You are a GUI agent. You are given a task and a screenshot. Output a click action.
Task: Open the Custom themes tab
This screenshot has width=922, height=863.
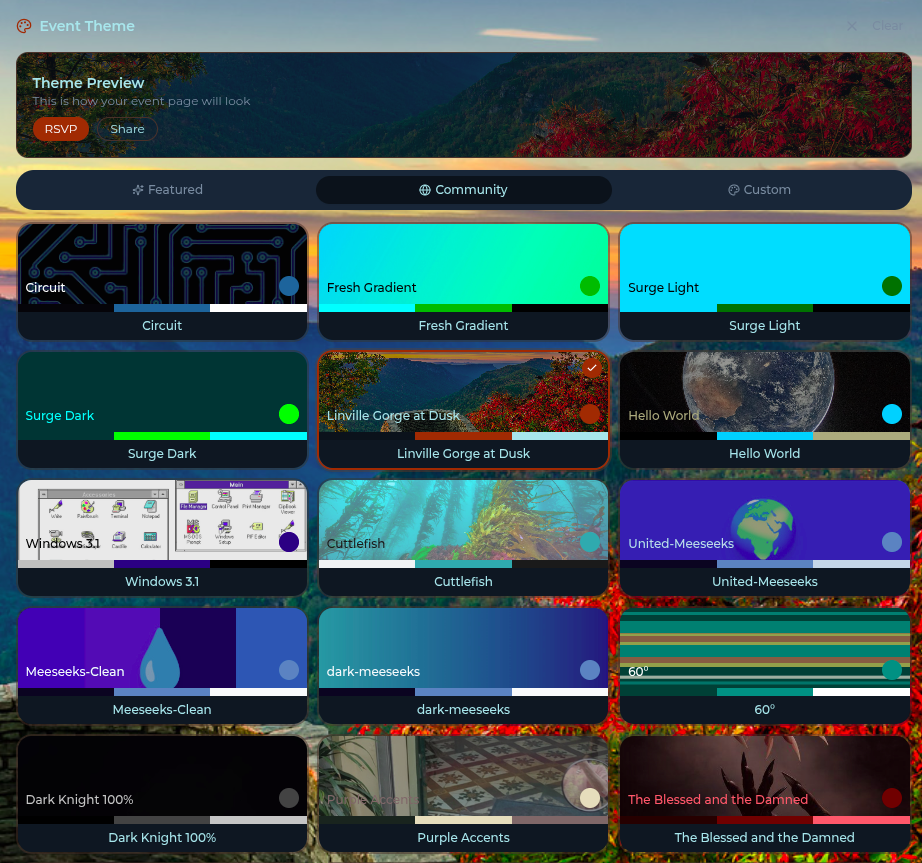tap(759, 190)
